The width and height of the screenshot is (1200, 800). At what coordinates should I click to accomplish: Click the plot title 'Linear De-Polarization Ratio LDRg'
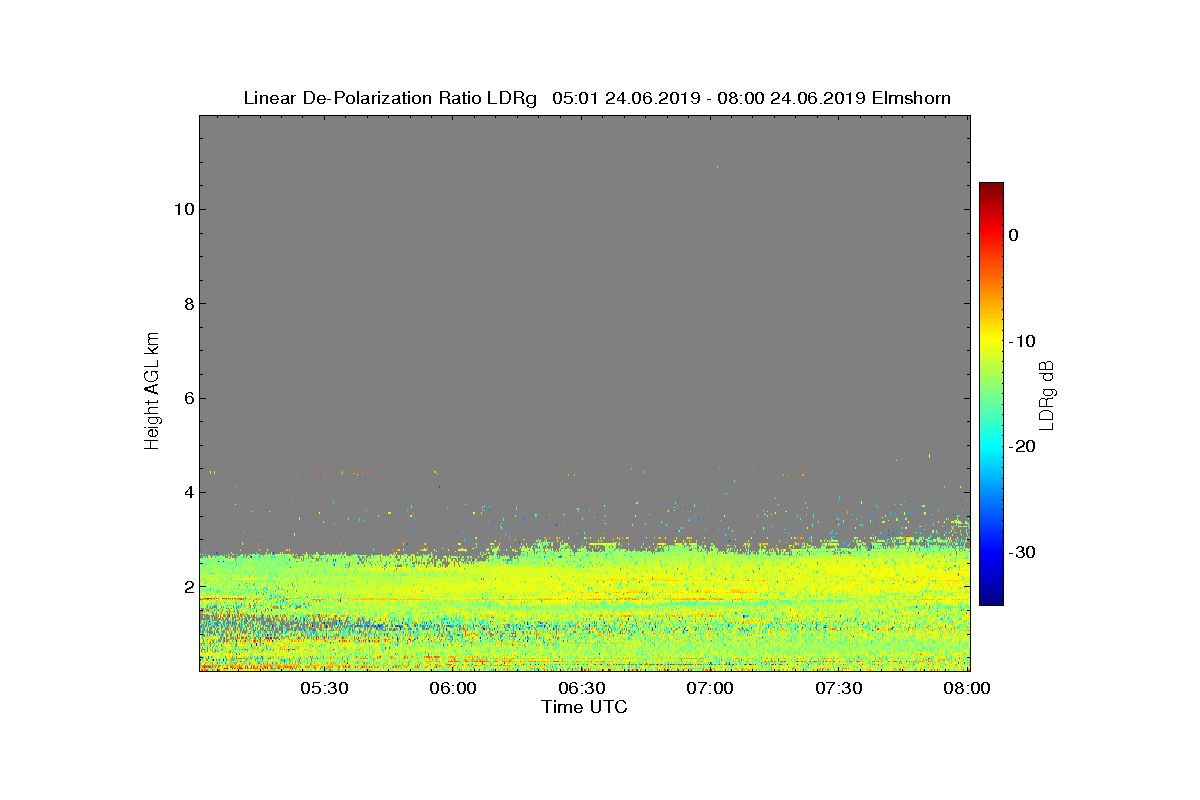pos(390,98)
